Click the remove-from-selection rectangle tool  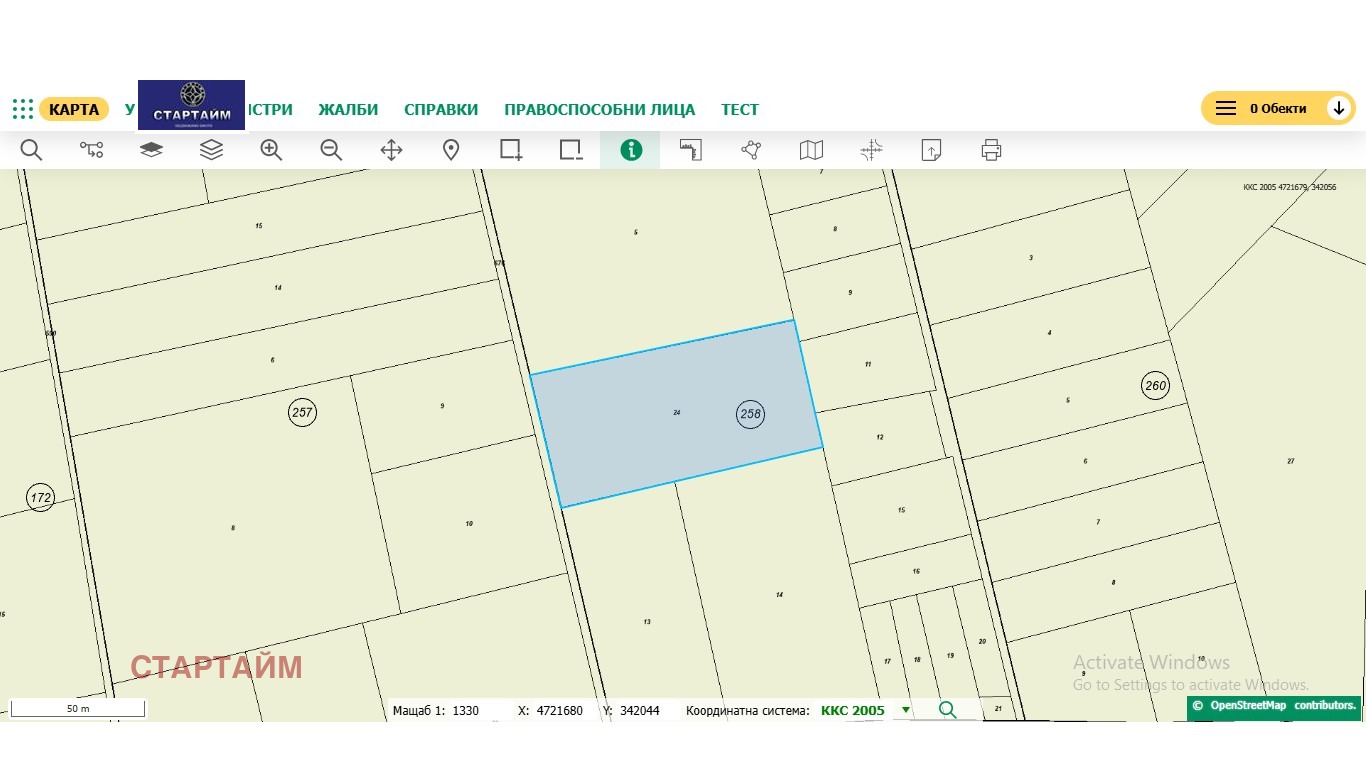571,150
